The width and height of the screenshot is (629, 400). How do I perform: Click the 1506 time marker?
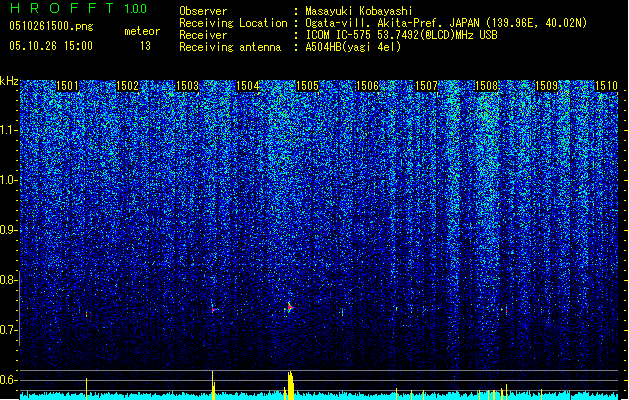pyautogui.click(x=367, y=86)
